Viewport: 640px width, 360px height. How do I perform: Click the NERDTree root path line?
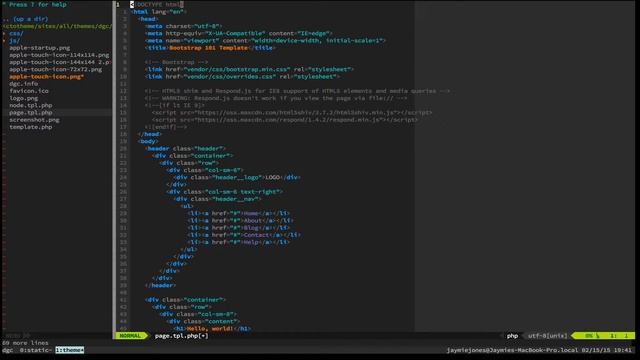tap(57, 26)
